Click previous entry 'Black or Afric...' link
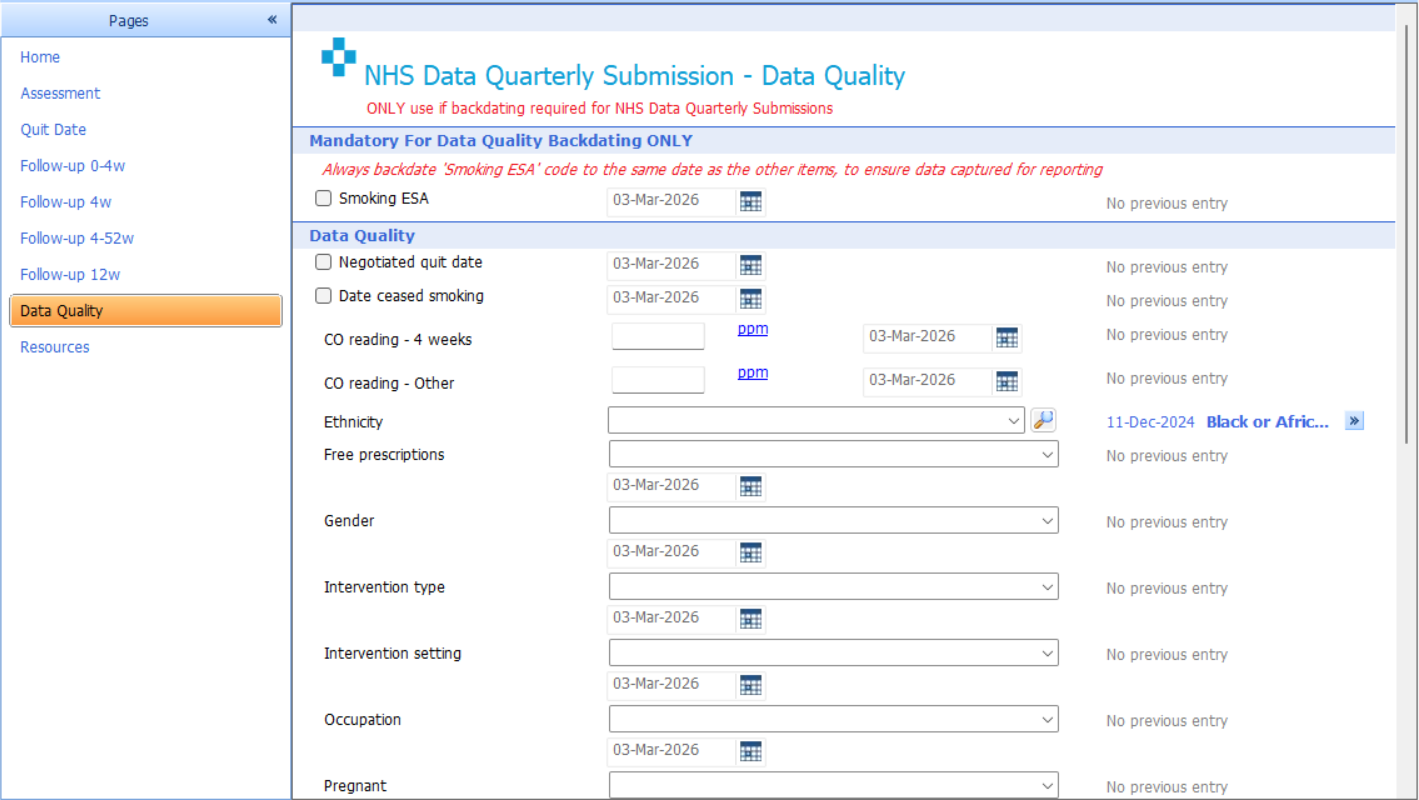Screen dimensions: 1419x800 1268,422
